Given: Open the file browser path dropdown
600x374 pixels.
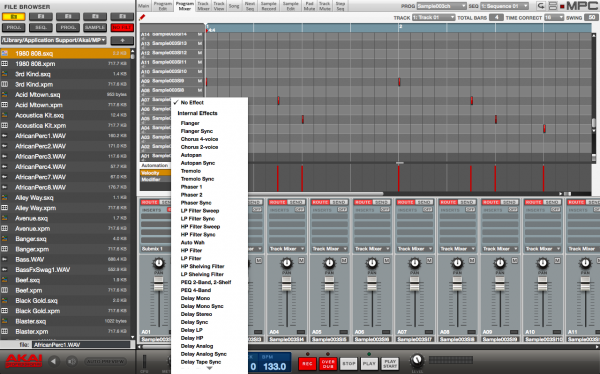Looking at the screenshot, I should (x=54, y=40).
